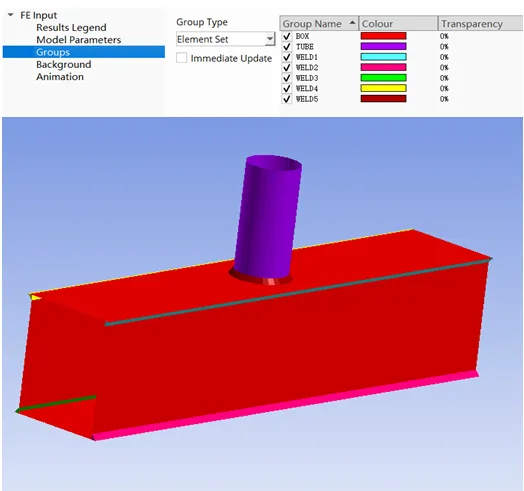Open the Background settings item
The height and width of the screenshot is (491, 524).
click(63, 65)
